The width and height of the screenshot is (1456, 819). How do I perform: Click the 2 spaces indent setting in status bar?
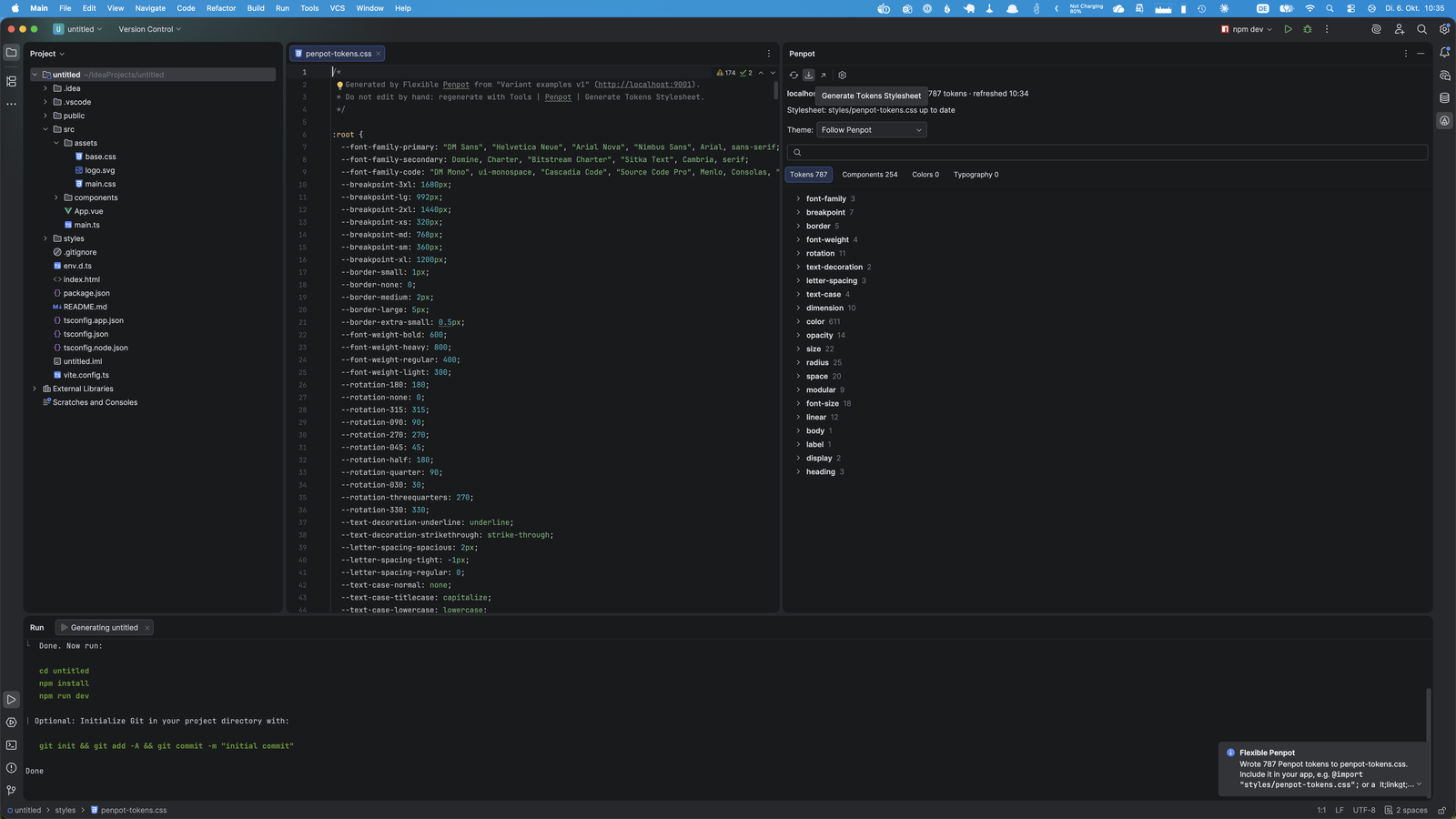[1406, 810]
